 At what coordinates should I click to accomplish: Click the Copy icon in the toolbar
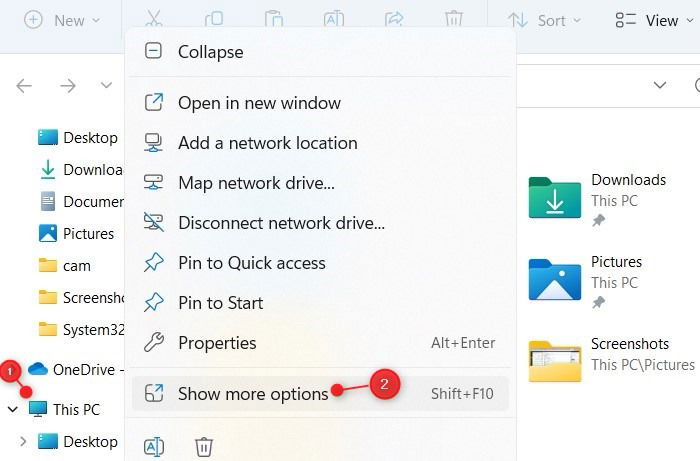click(214, 19)
